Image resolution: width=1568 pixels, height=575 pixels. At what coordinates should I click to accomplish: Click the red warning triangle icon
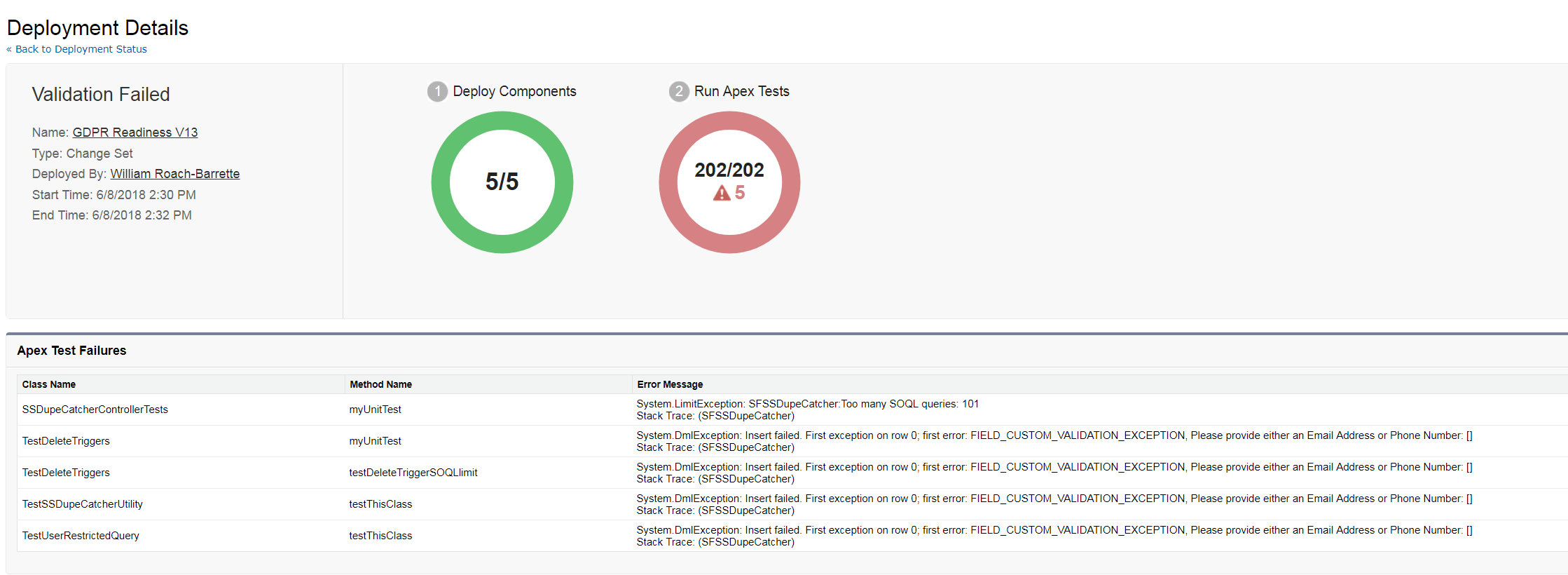[721, 194]
